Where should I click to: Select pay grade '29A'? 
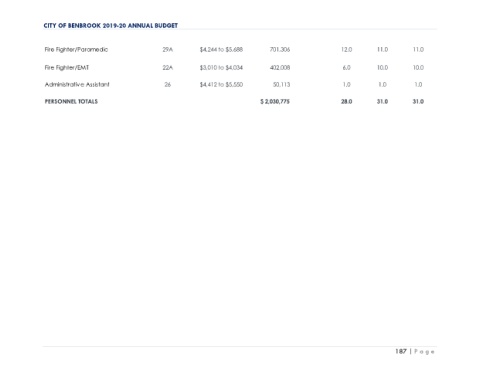(168, 50)
